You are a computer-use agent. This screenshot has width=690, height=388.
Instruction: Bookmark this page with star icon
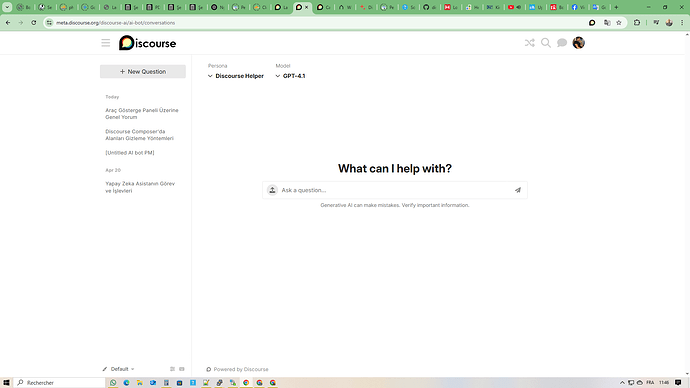click(619, 22)
